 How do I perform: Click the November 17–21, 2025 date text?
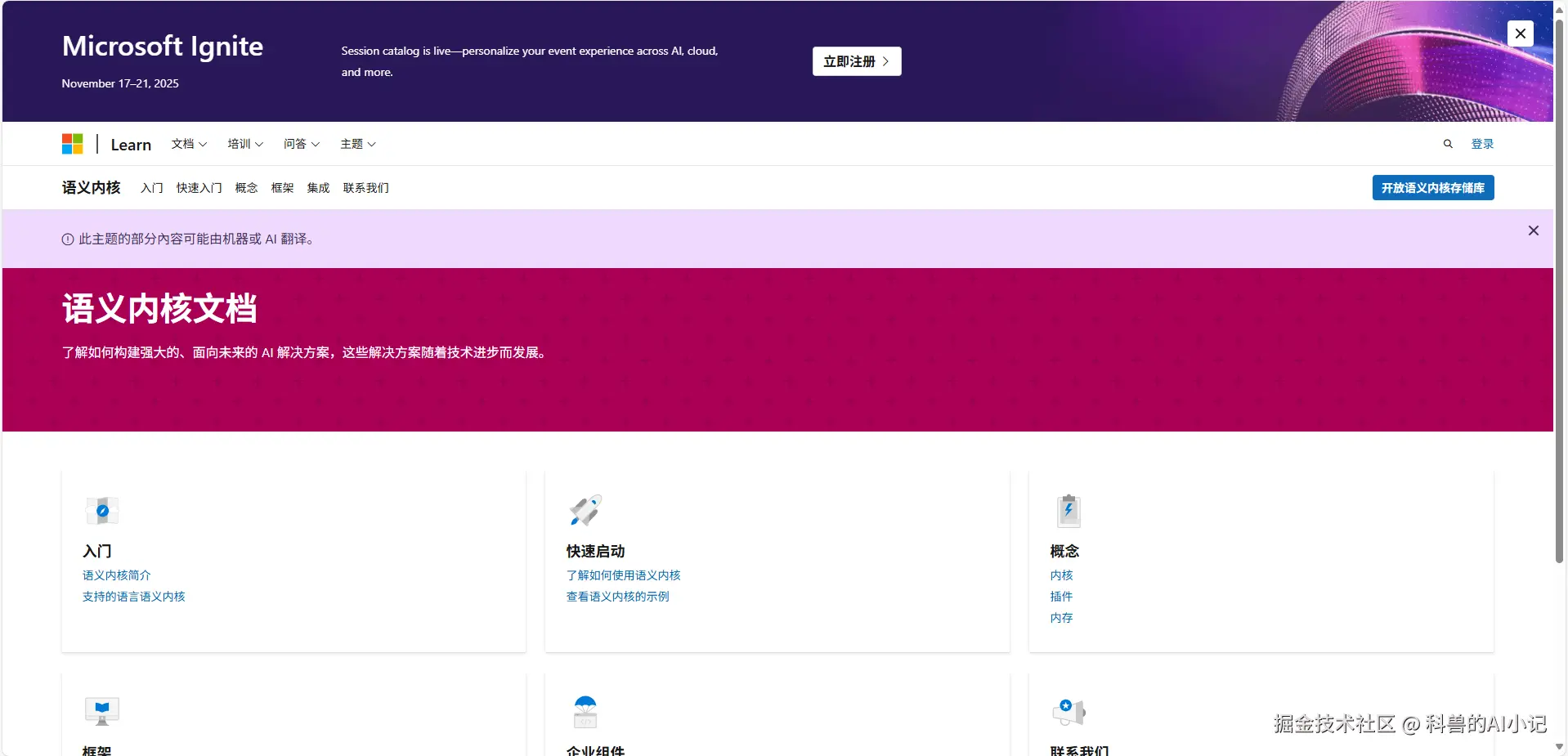point(120,83)
